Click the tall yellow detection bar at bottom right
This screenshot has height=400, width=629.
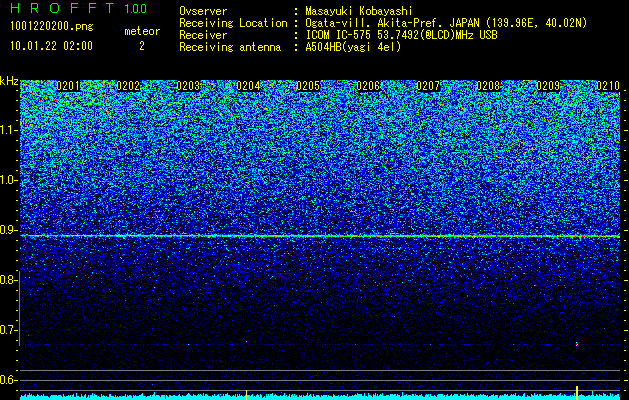577,392
